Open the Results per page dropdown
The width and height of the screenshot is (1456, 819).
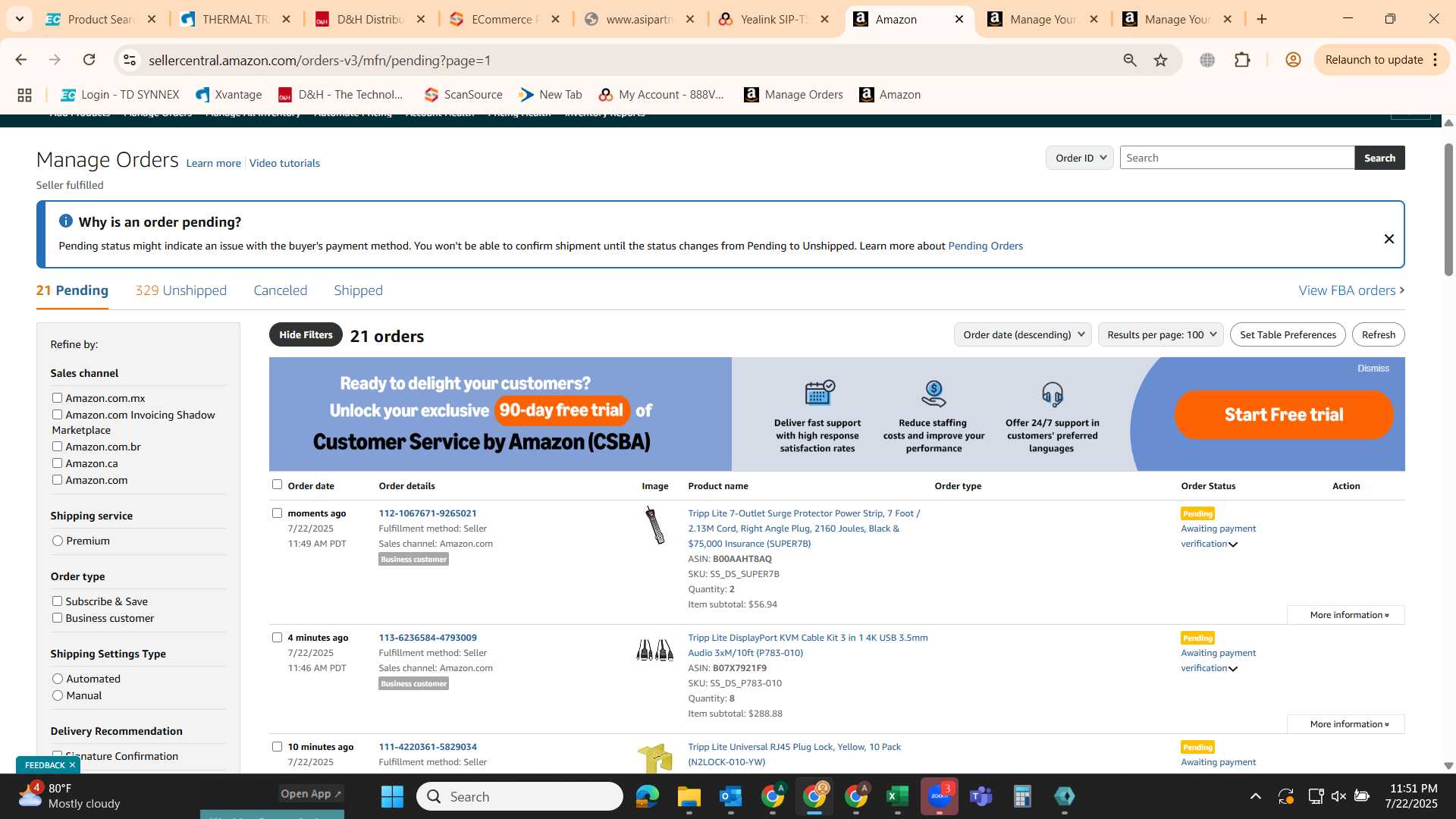pyautogui.click(x=1161, y=334)
